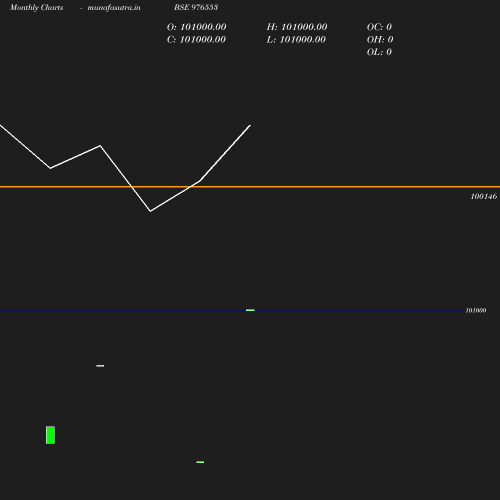This screenshot has width=500, height=500.
Task: Click the 'C: 101000.00' close value
Action: [196, 39]
